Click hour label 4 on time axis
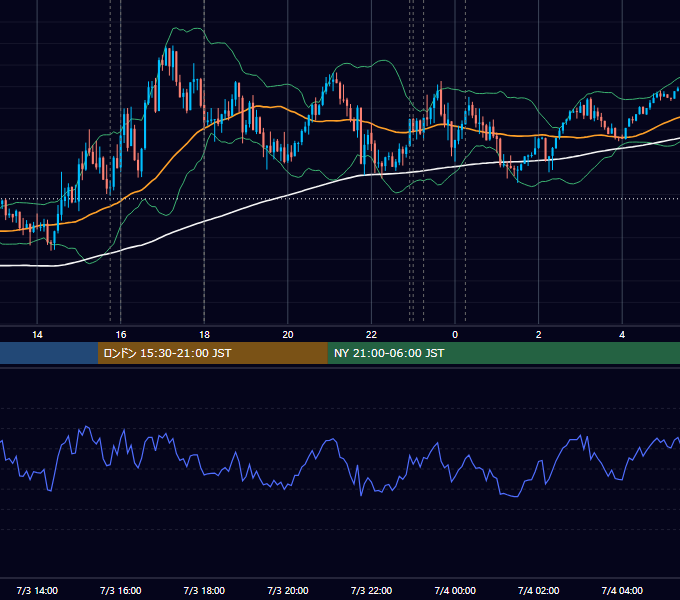The width and height of the screenshot is (680, 600). pyautogui.click(x=622, y=335)
